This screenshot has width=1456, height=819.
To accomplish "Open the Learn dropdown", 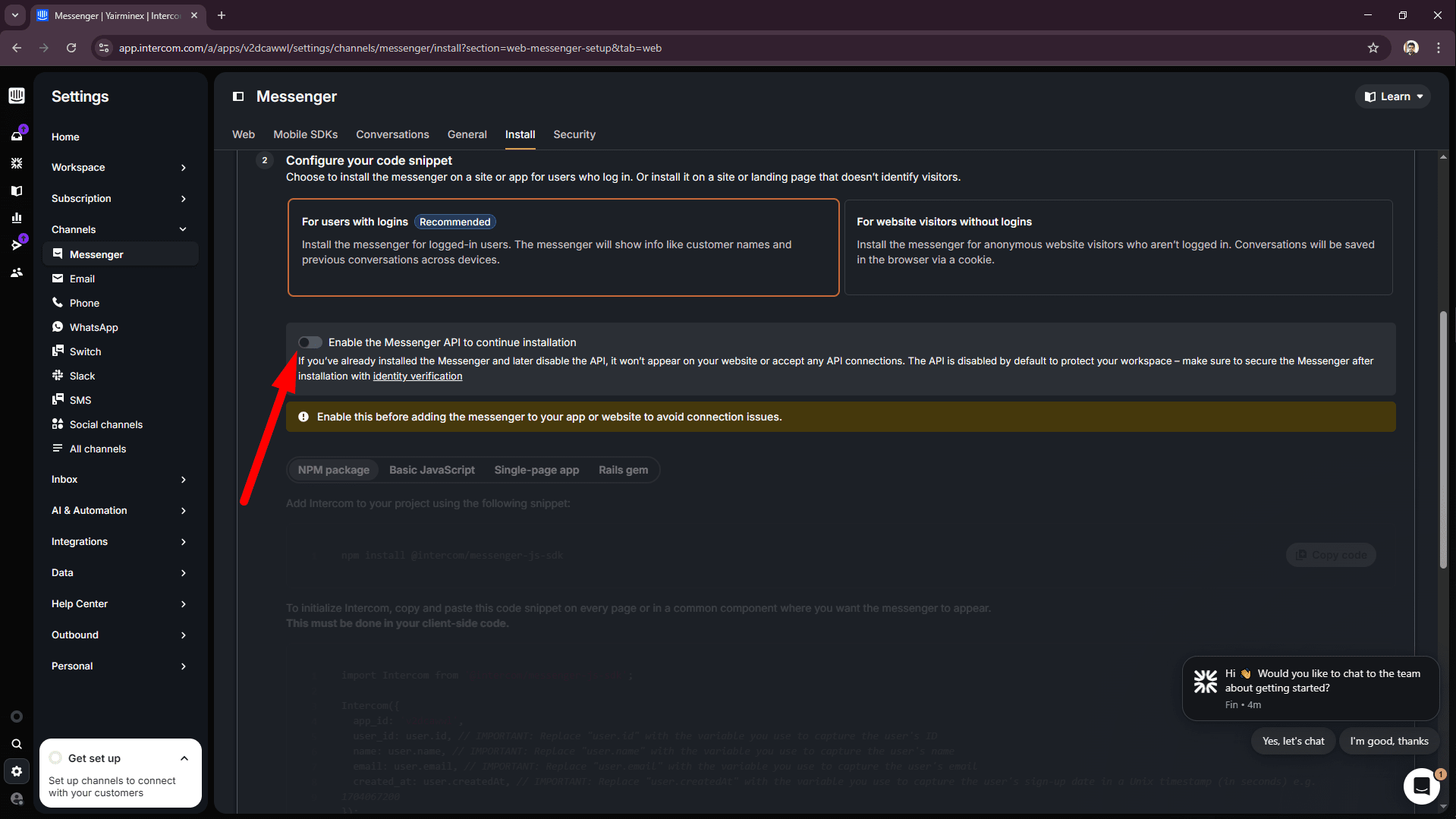I will tap(1393, 96).
